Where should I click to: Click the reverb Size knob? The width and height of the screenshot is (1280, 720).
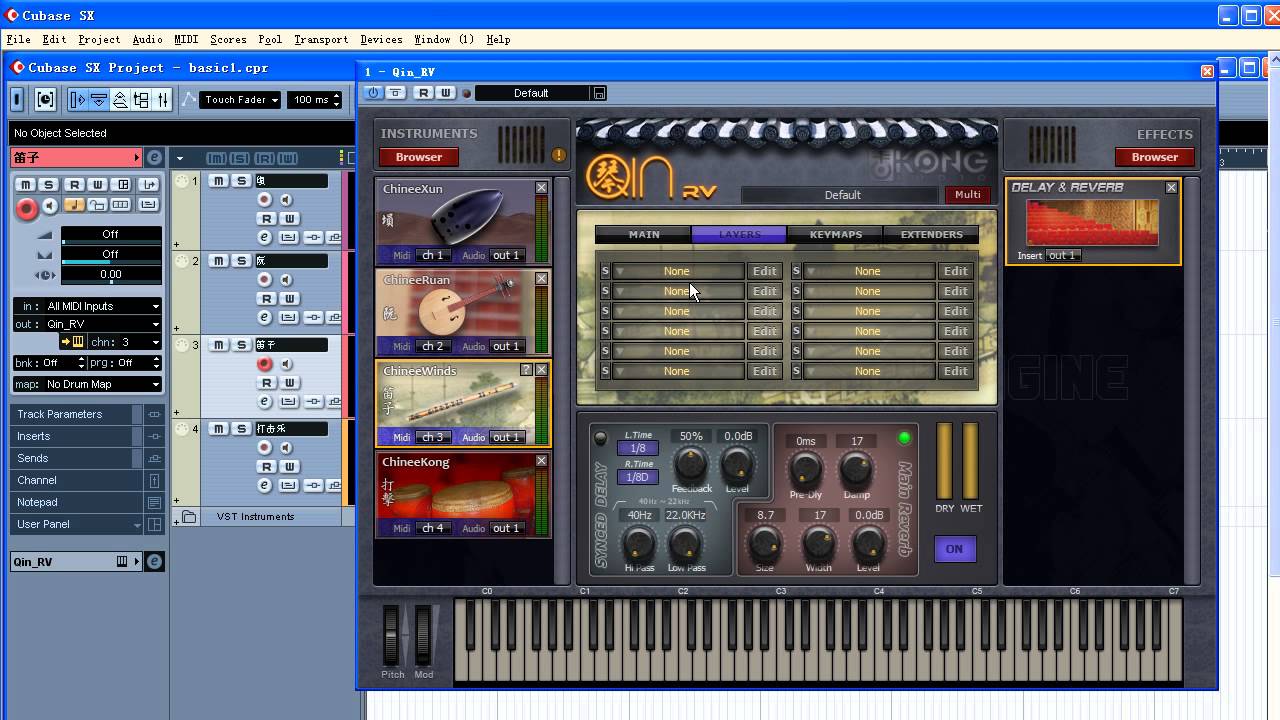tap(765, 544)
